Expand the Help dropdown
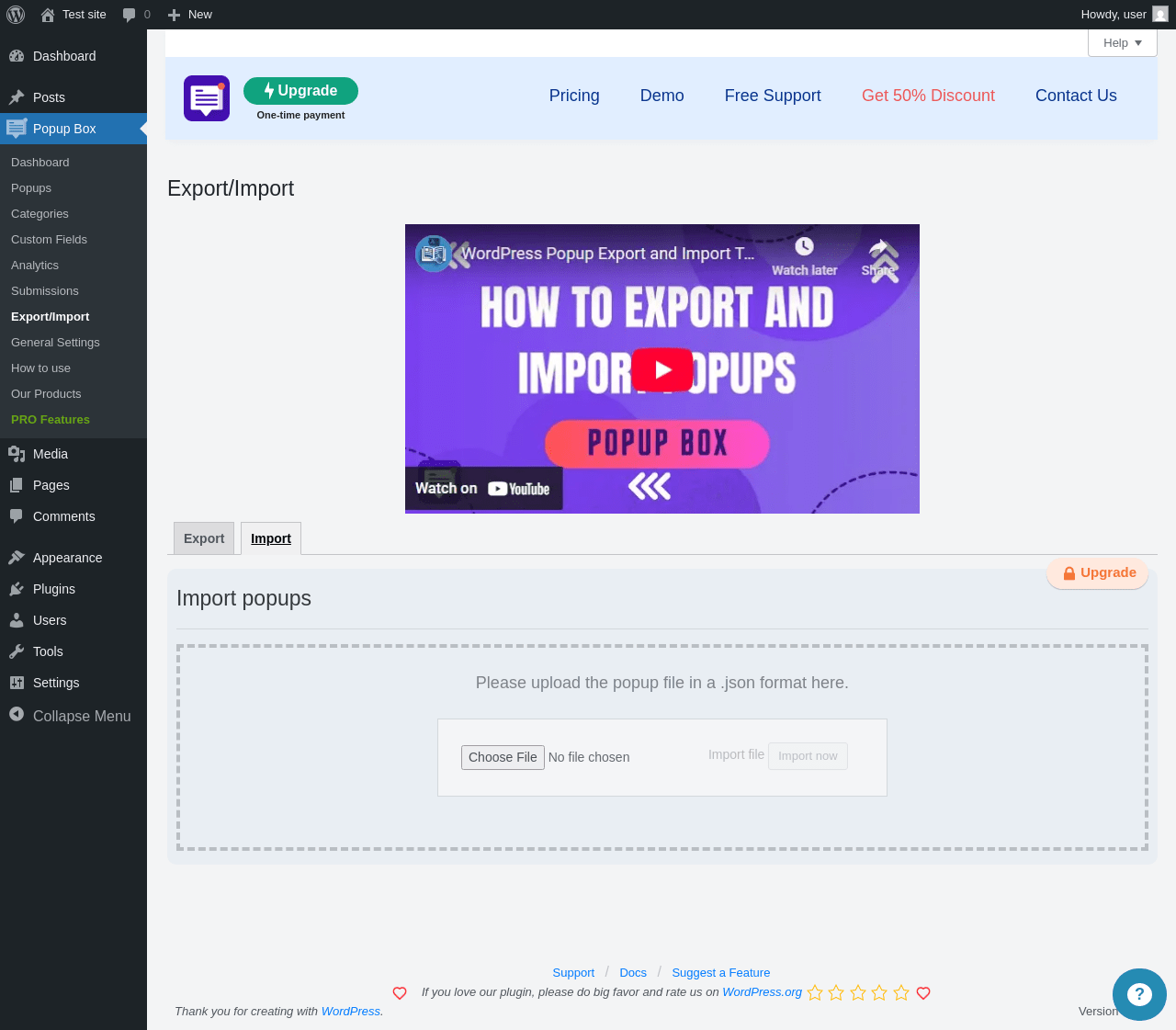The image size is (1176, 1030). point(1123,43)
